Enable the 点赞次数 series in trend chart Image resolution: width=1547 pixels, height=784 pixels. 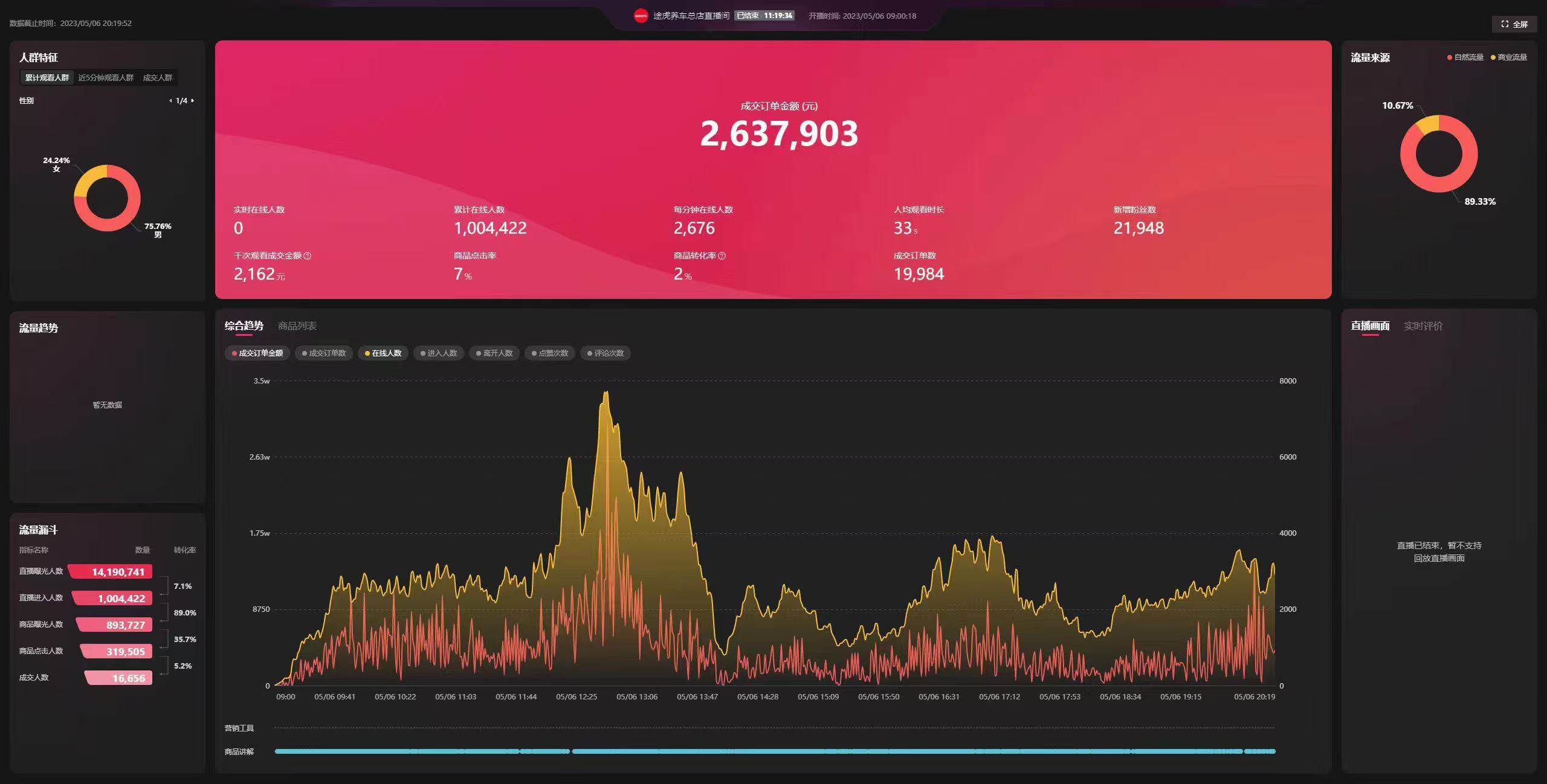(x=549, y=353)
